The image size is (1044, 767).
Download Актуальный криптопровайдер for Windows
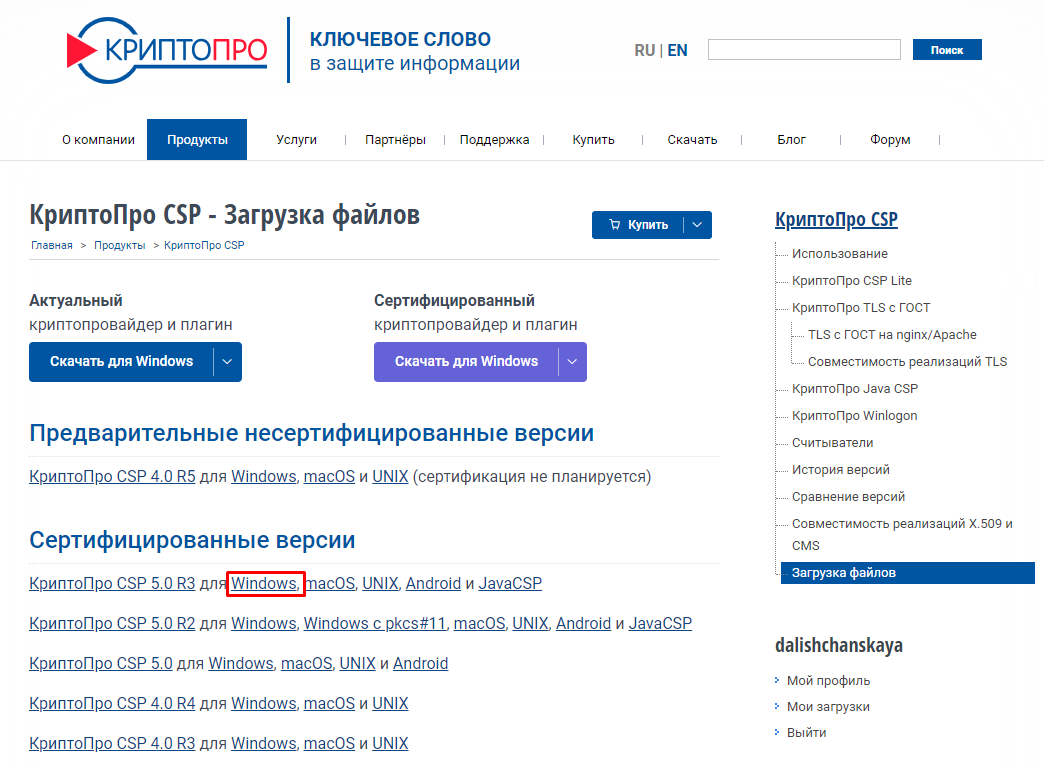tap(121, 362)
